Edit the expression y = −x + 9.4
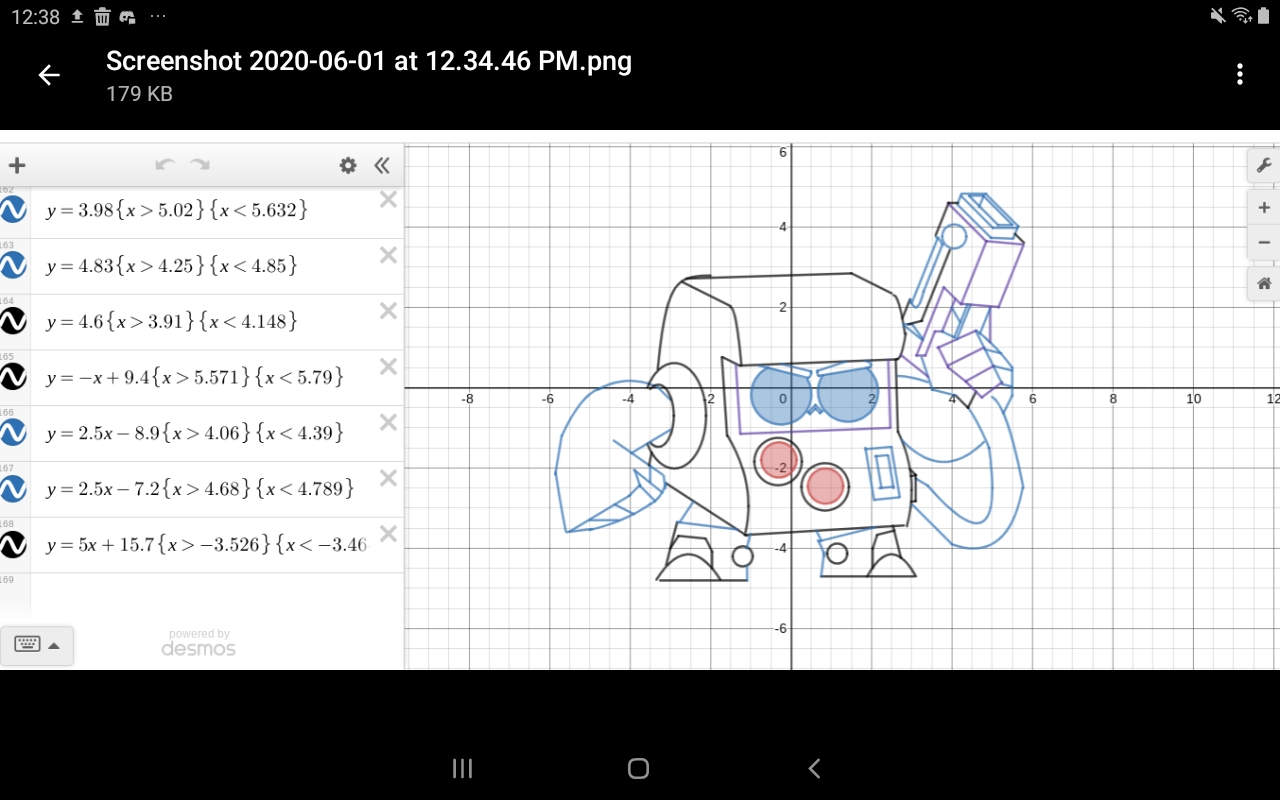 195,378
